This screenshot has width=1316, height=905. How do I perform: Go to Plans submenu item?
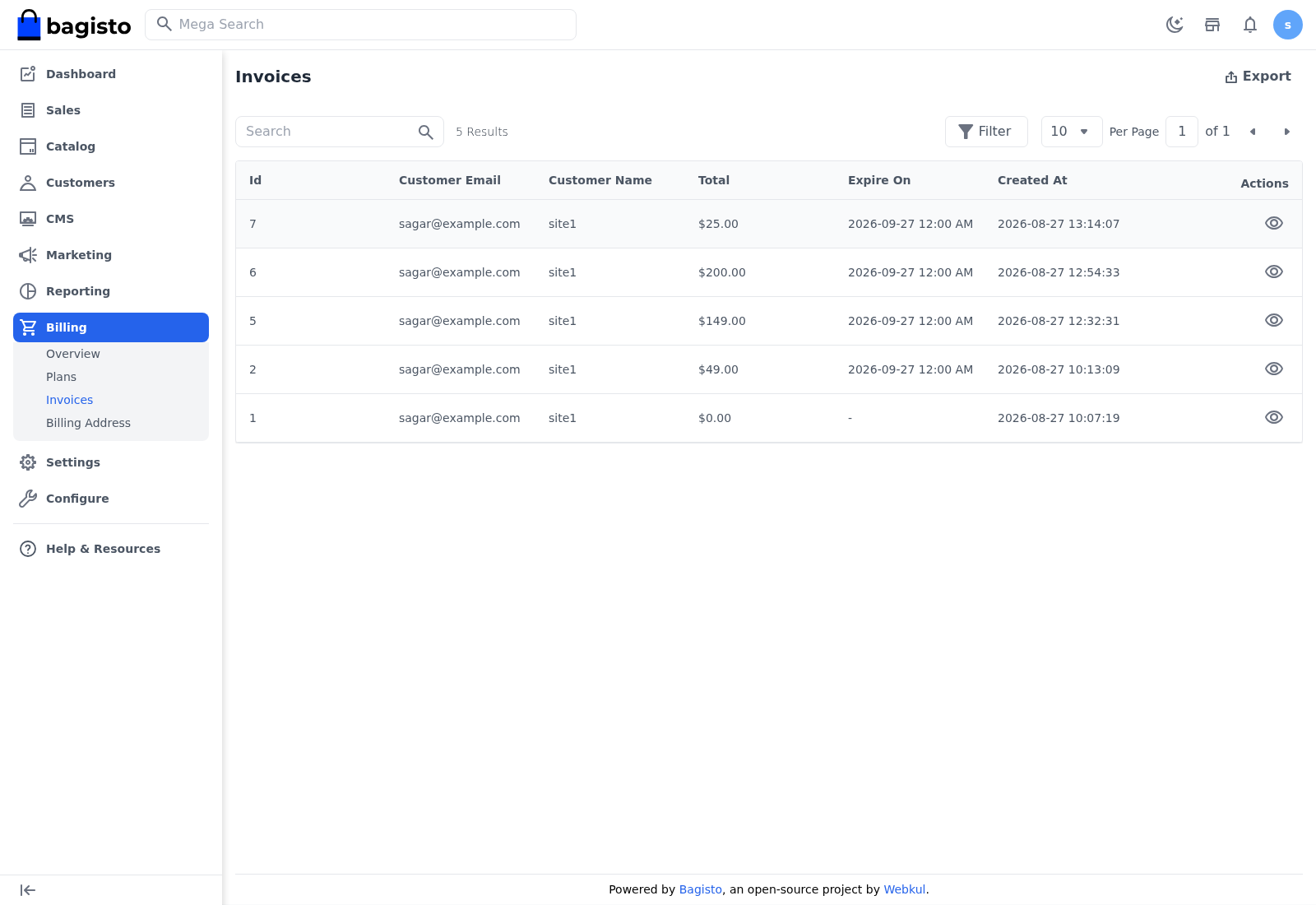pos(61,377)
